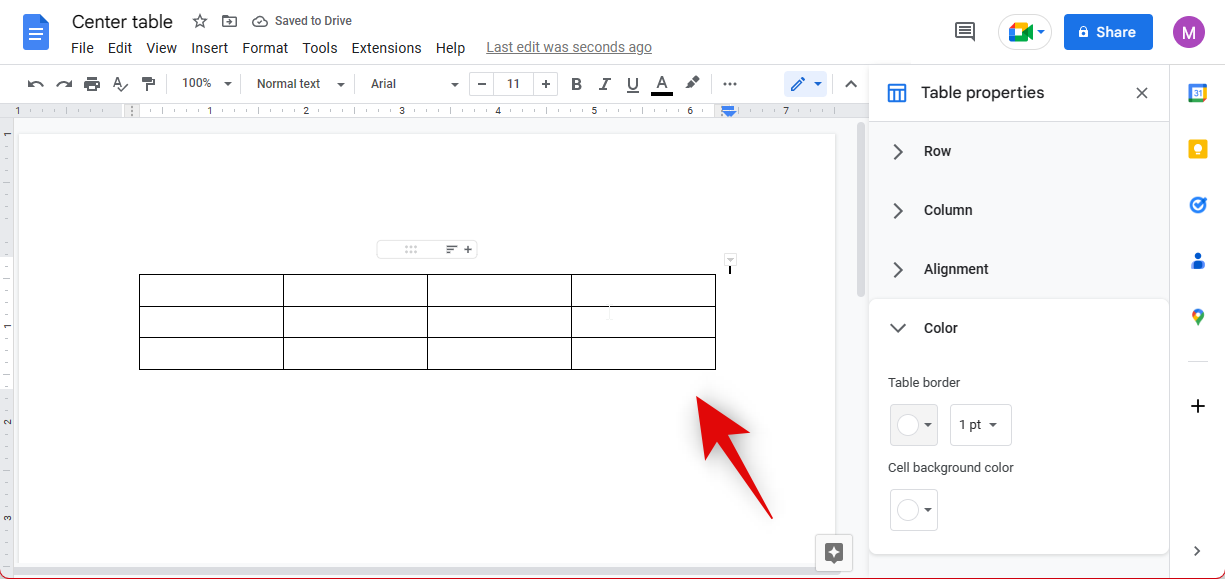Open the cell background color picker
The width and height of the screenshot is (1225, 579).
[x=913, y=510]
